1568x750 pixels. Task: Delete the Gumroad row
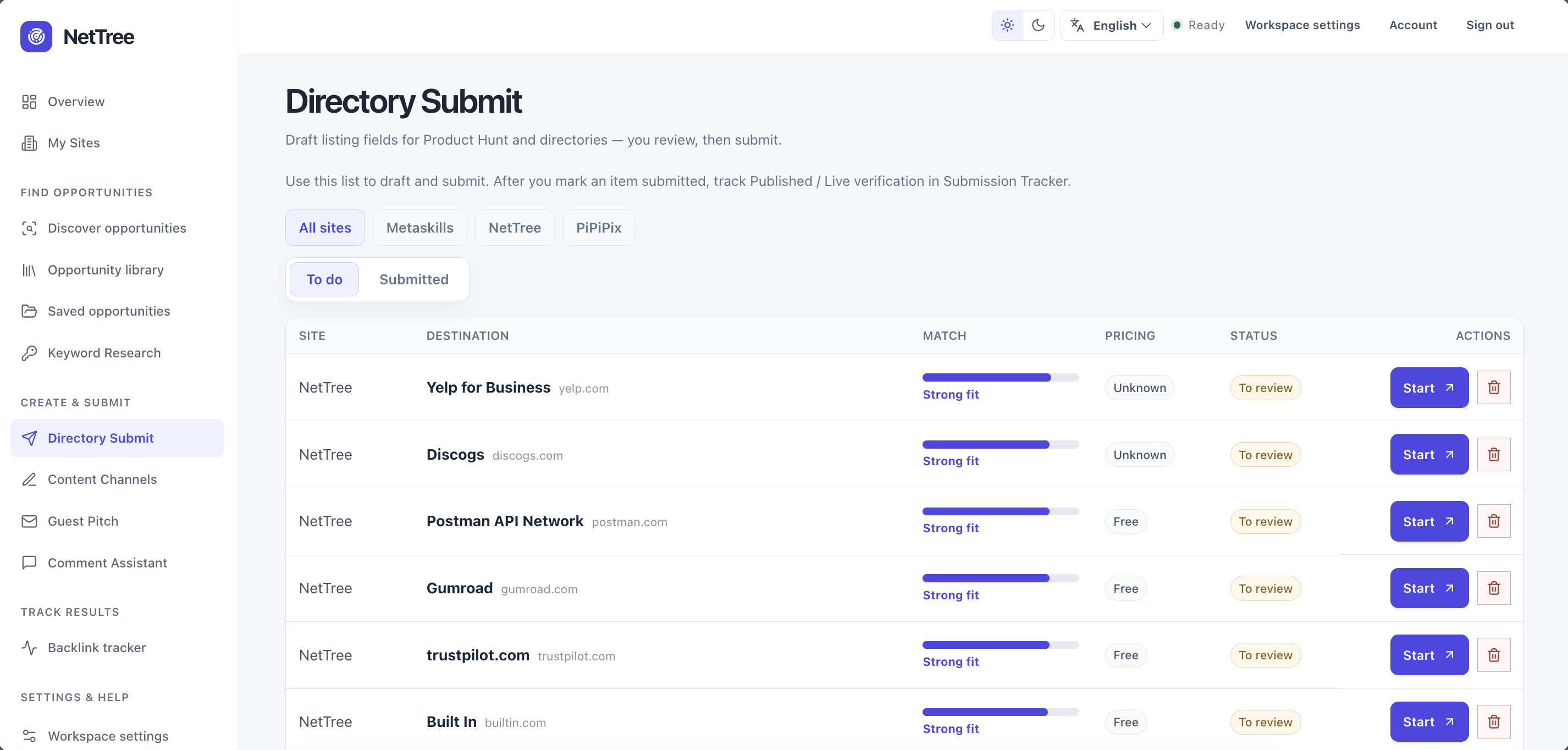(1494, 589)
